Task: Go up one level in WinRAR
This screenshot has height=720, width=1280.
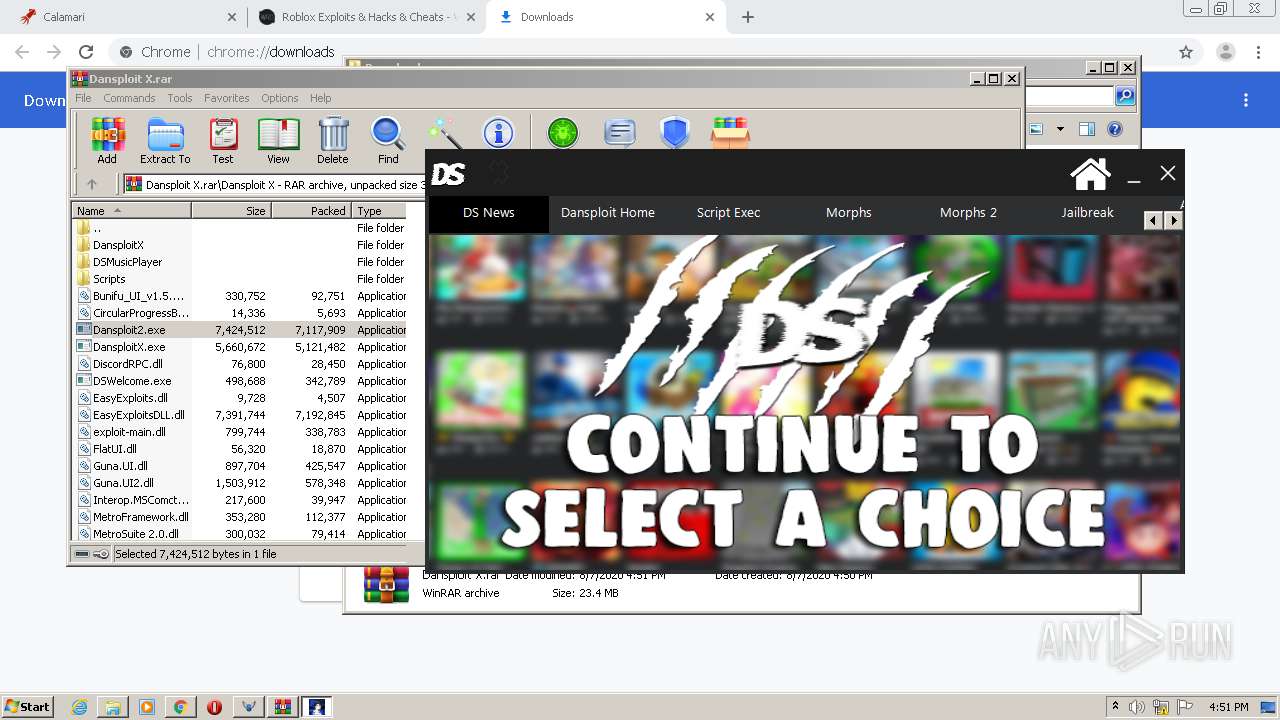Action: click(92, 184)
